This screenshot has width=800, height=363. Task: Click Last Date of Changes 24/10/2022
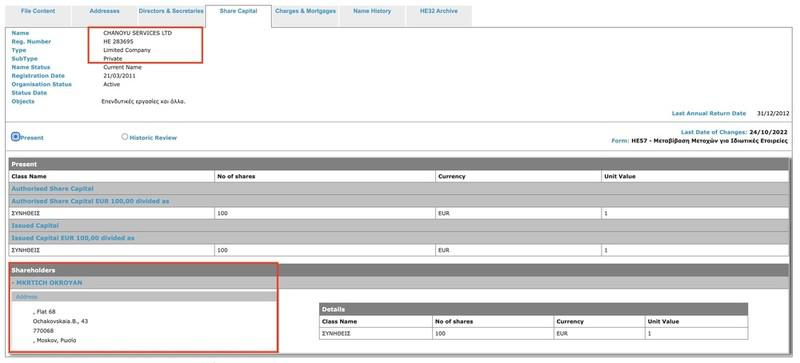[769, 132]
